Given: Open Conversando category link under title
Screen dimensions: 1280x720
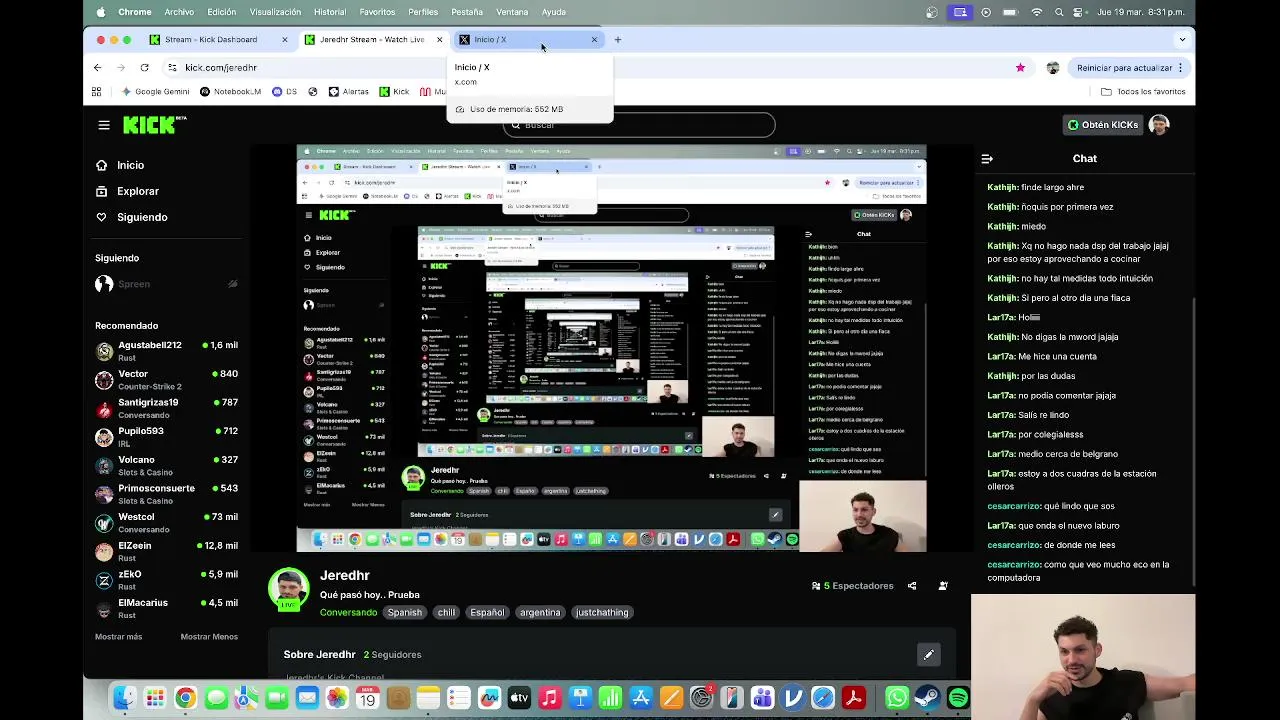Looking at the screenshot, I should (349, 612).
